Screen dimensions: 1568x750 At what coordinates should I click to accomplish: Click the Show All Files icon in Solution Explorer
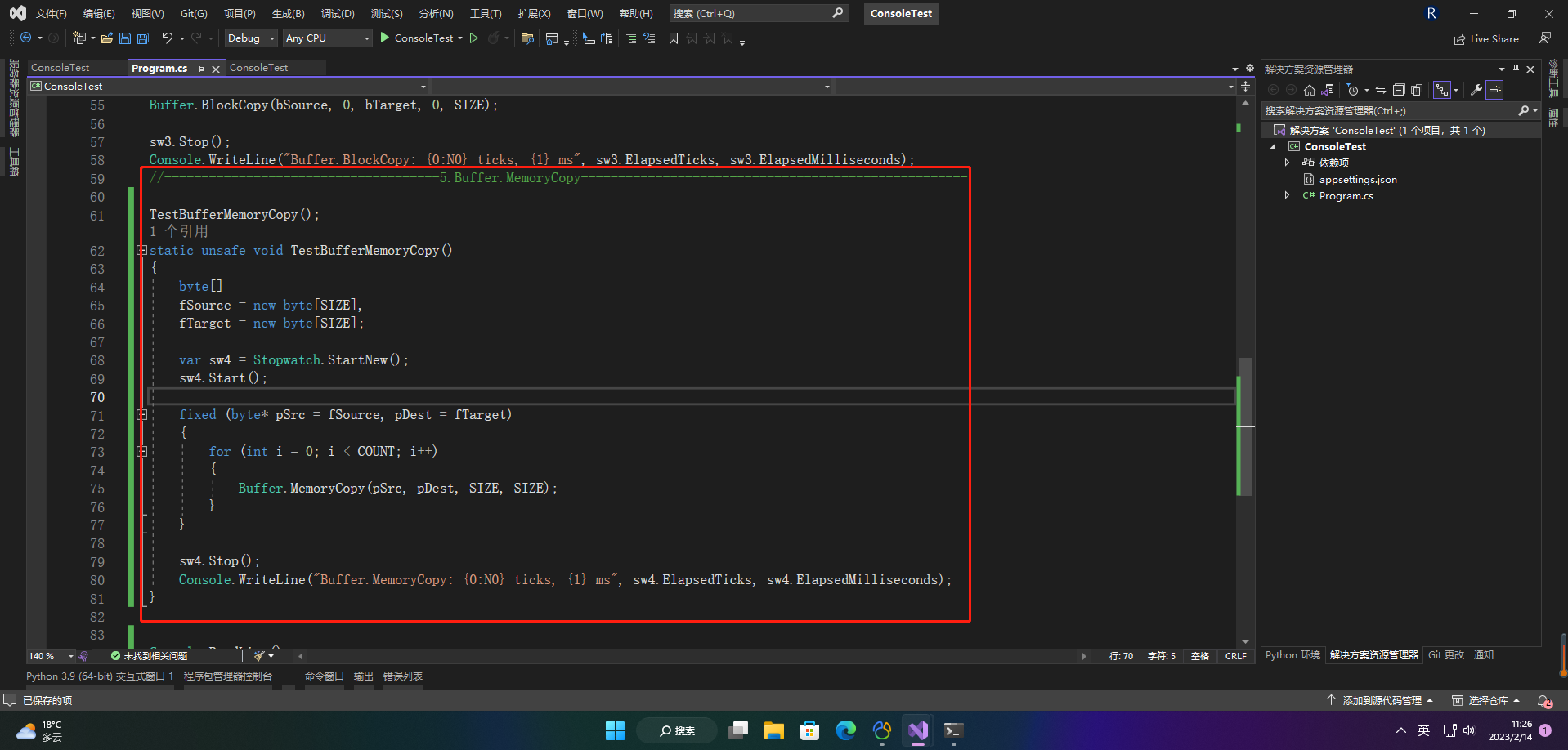pos(1417,90)
